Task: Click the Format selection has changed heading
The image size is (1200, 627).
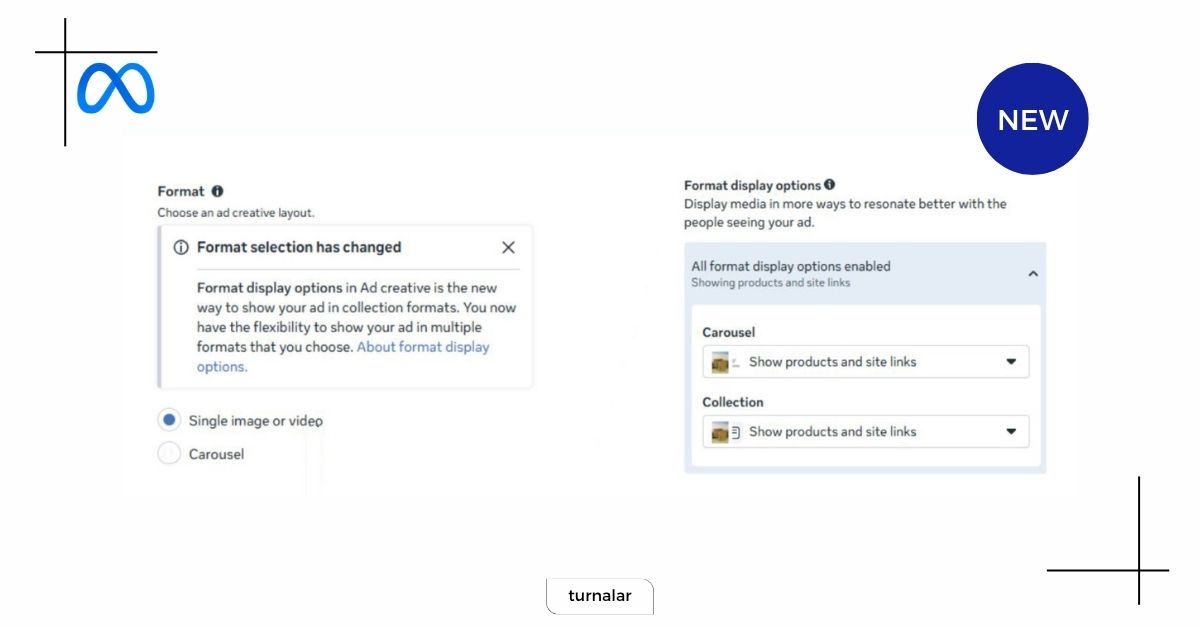Action: [x=299, y=247]
